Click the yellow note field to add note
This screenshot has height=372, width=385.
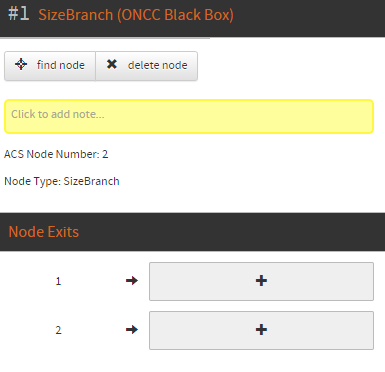coord(189,116)
